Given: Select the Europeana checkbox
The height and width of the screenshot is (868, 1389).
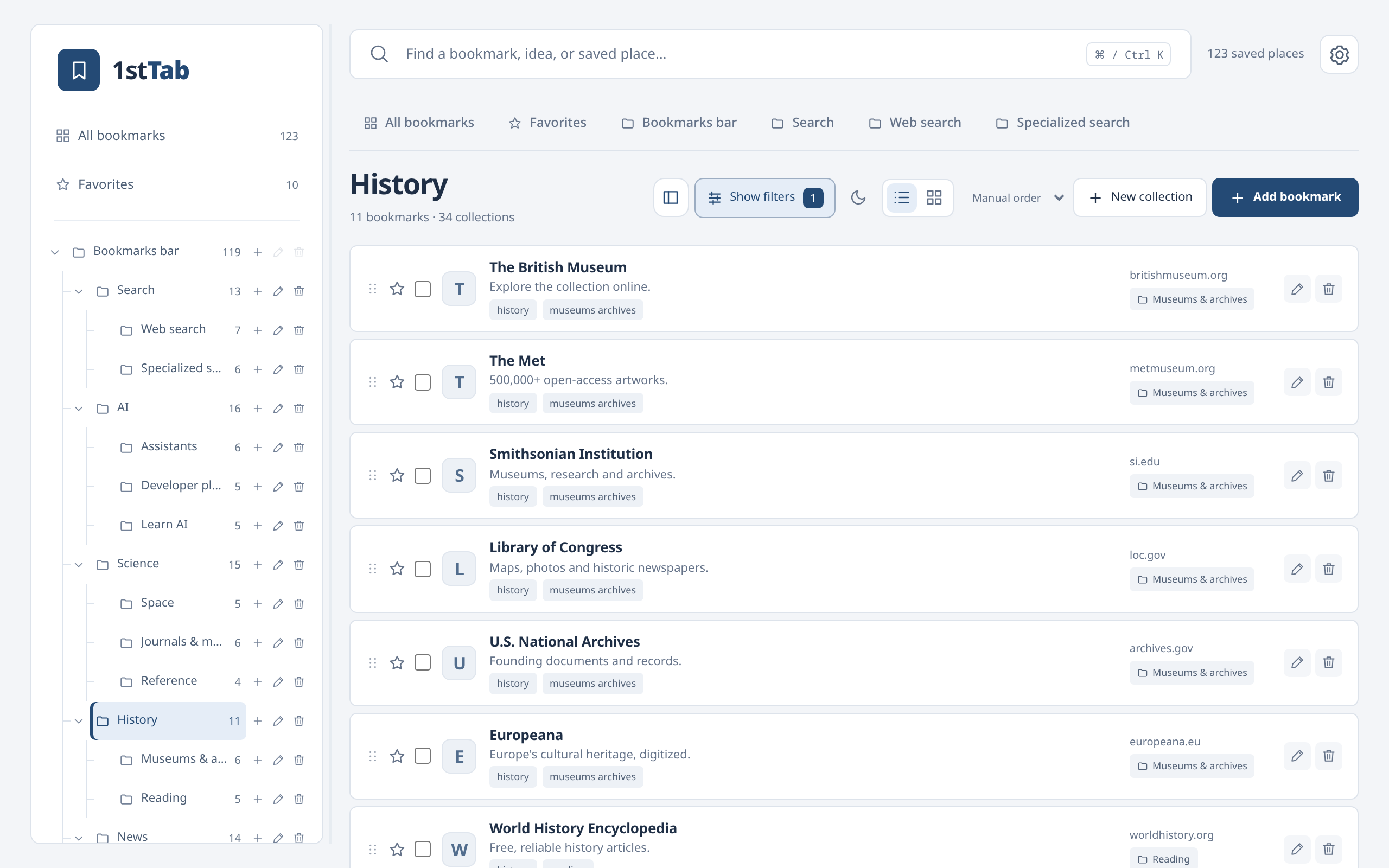Looking at the screenshot, I should (x=423, y=756).
